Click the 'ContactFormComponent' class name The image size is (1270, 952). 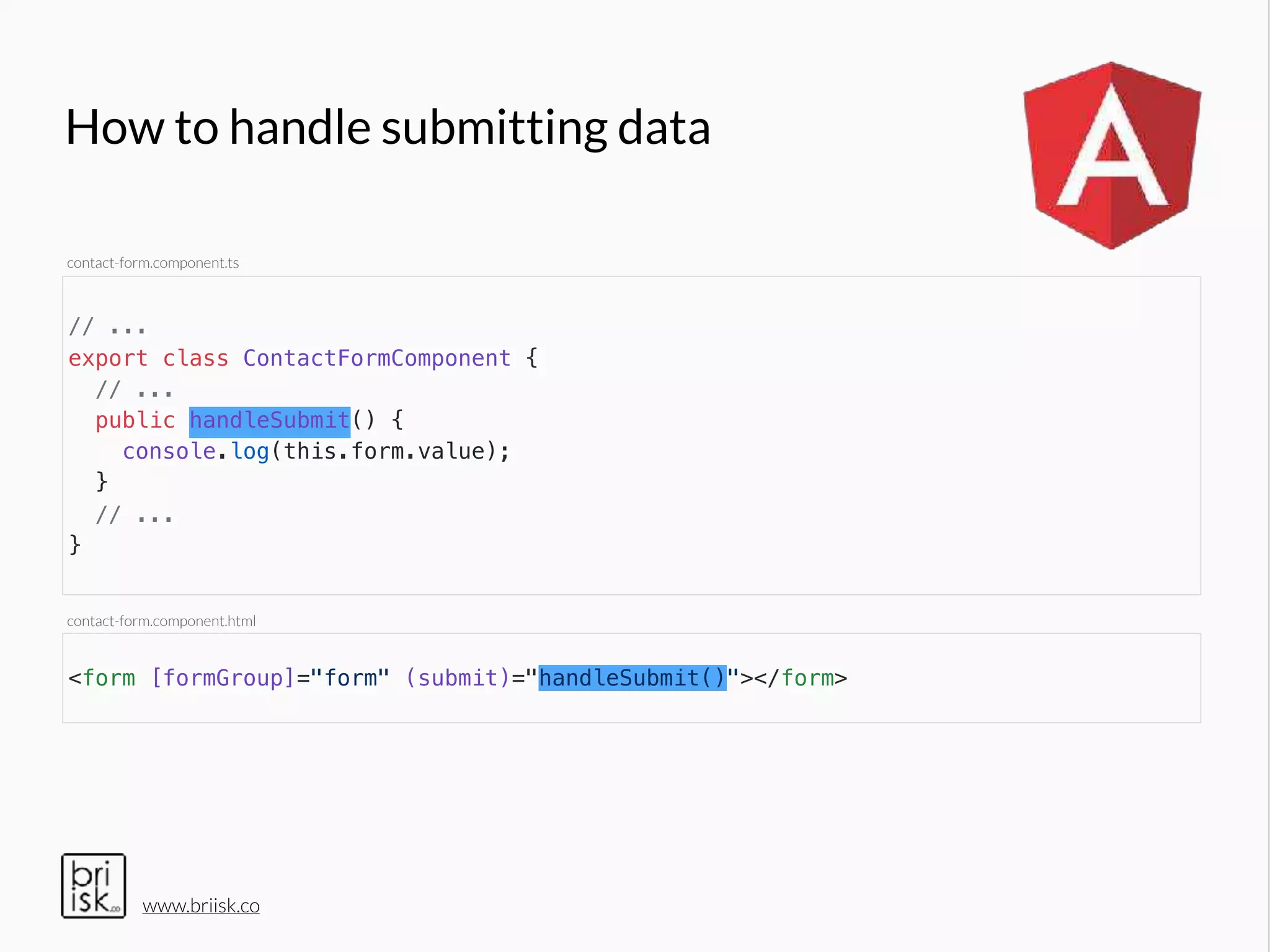377,358
